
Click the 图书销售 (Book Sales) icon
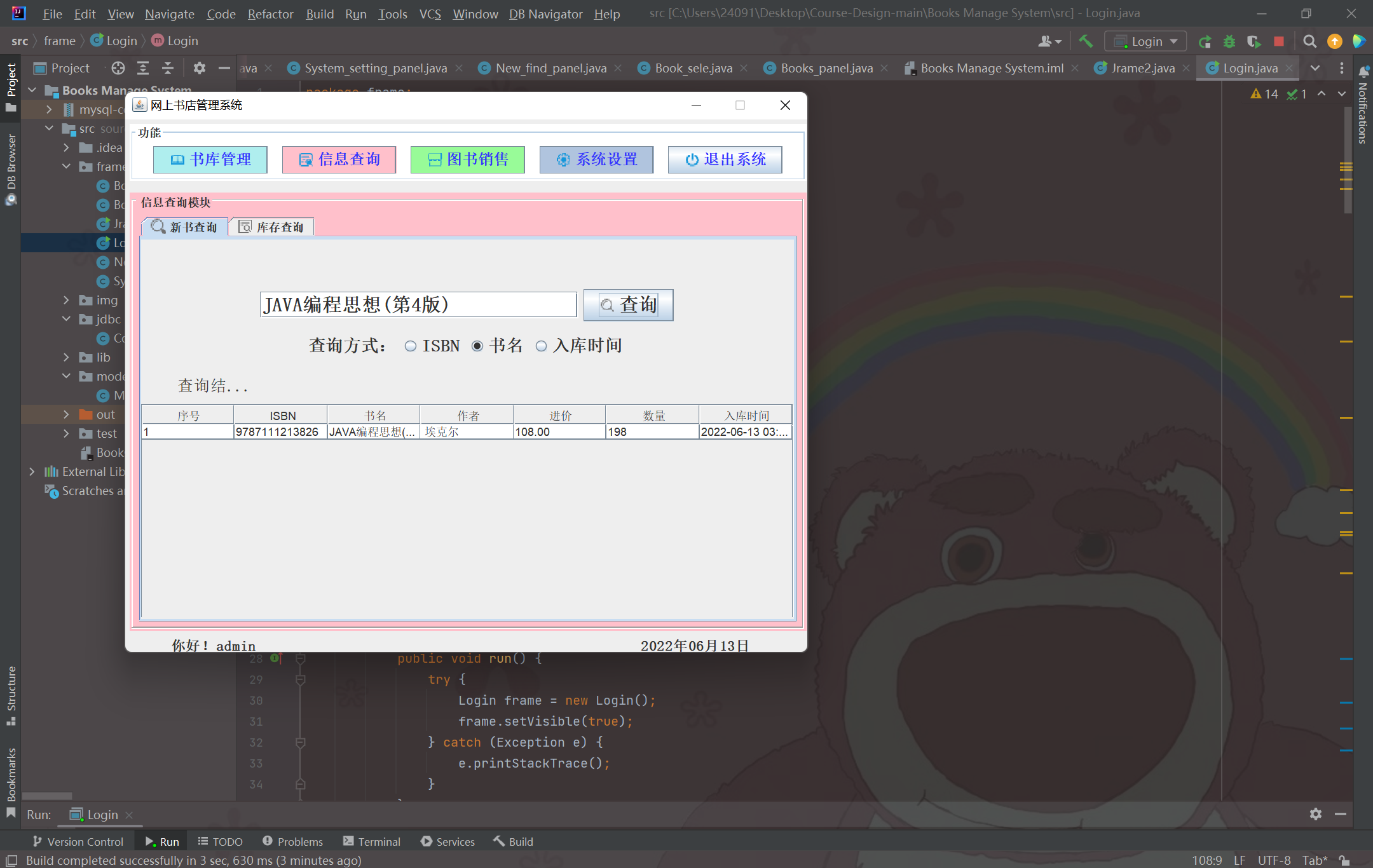467,158
